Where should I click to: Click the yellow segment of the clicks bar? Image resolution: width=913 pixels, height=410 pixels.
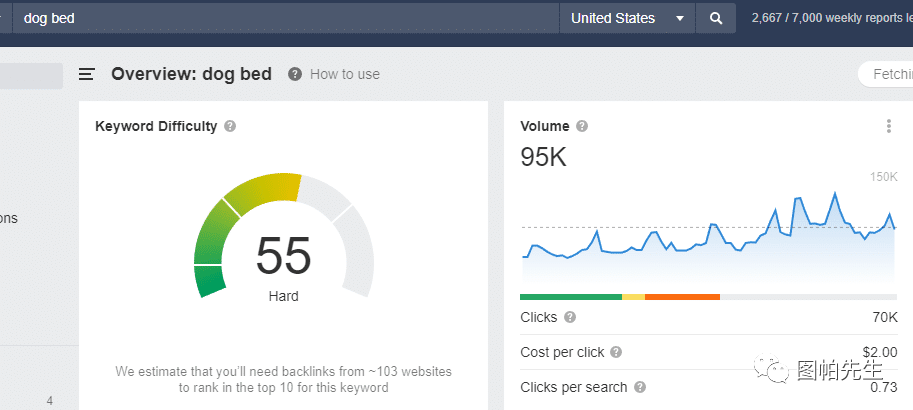(x=633, y=297)
